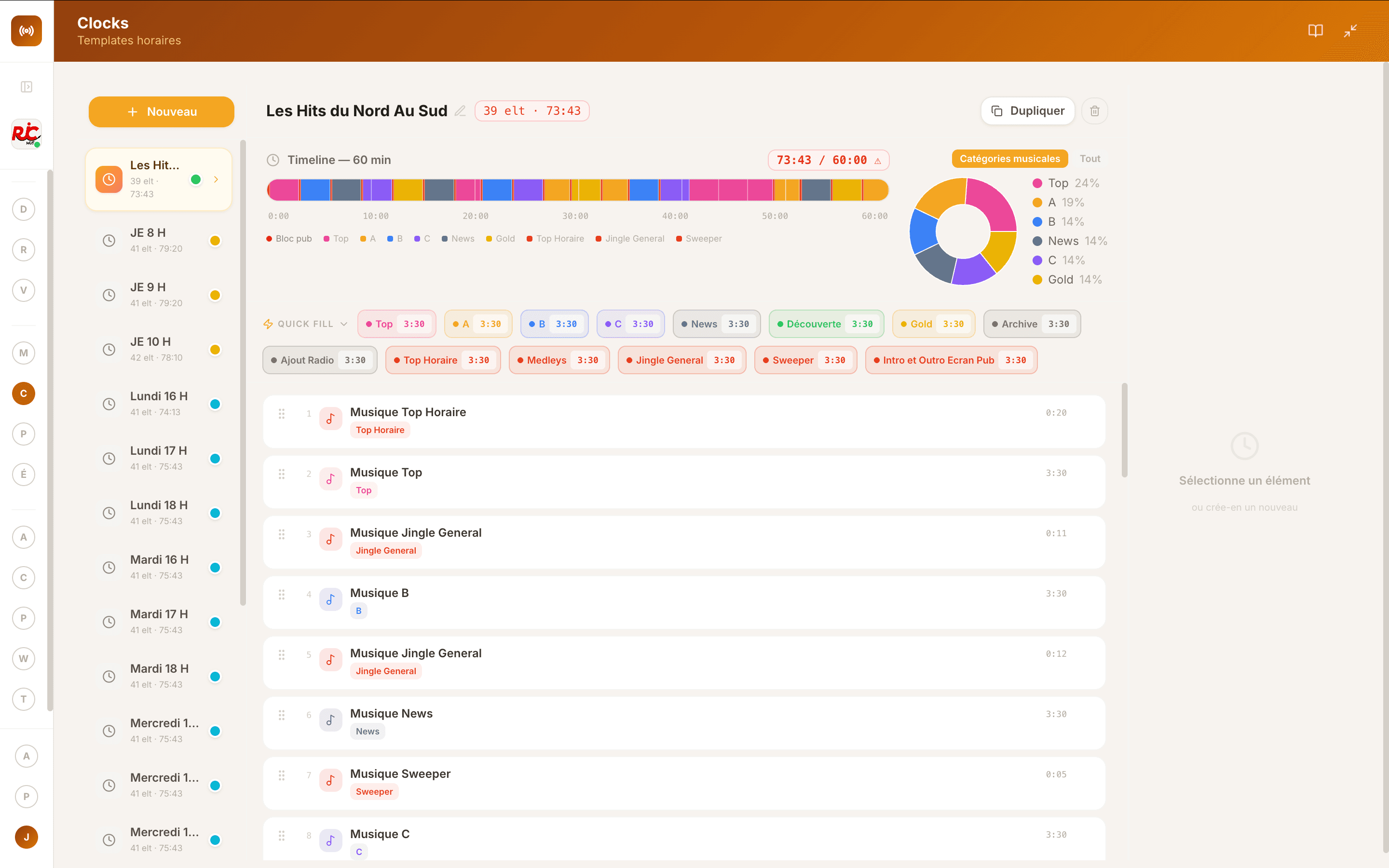Click music note icon of Musique News
1389x868 pixels.
[x=330, y=720]
